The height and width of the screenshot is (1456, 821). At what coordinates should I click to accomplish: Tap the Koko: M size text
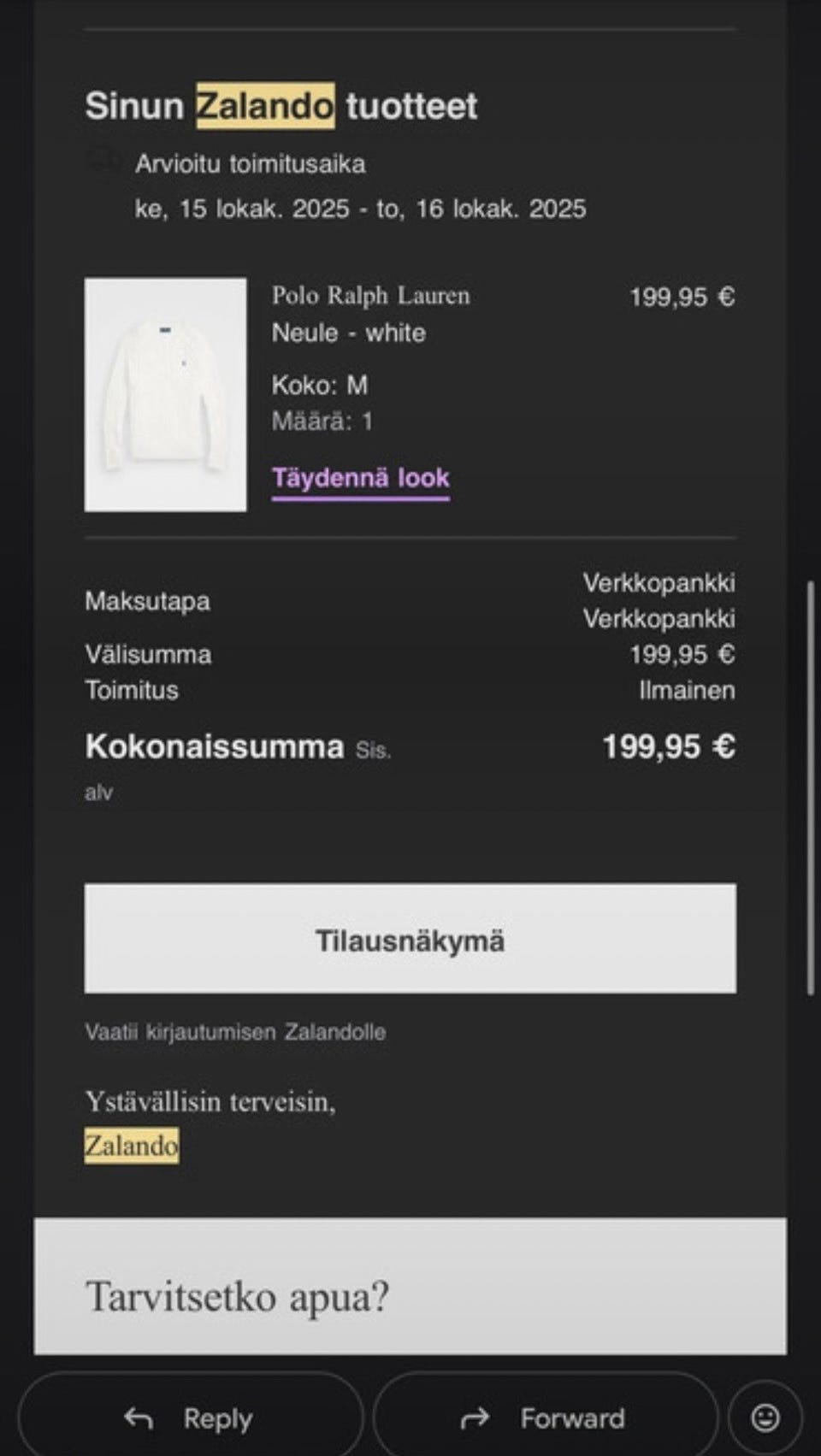(319, 385)
